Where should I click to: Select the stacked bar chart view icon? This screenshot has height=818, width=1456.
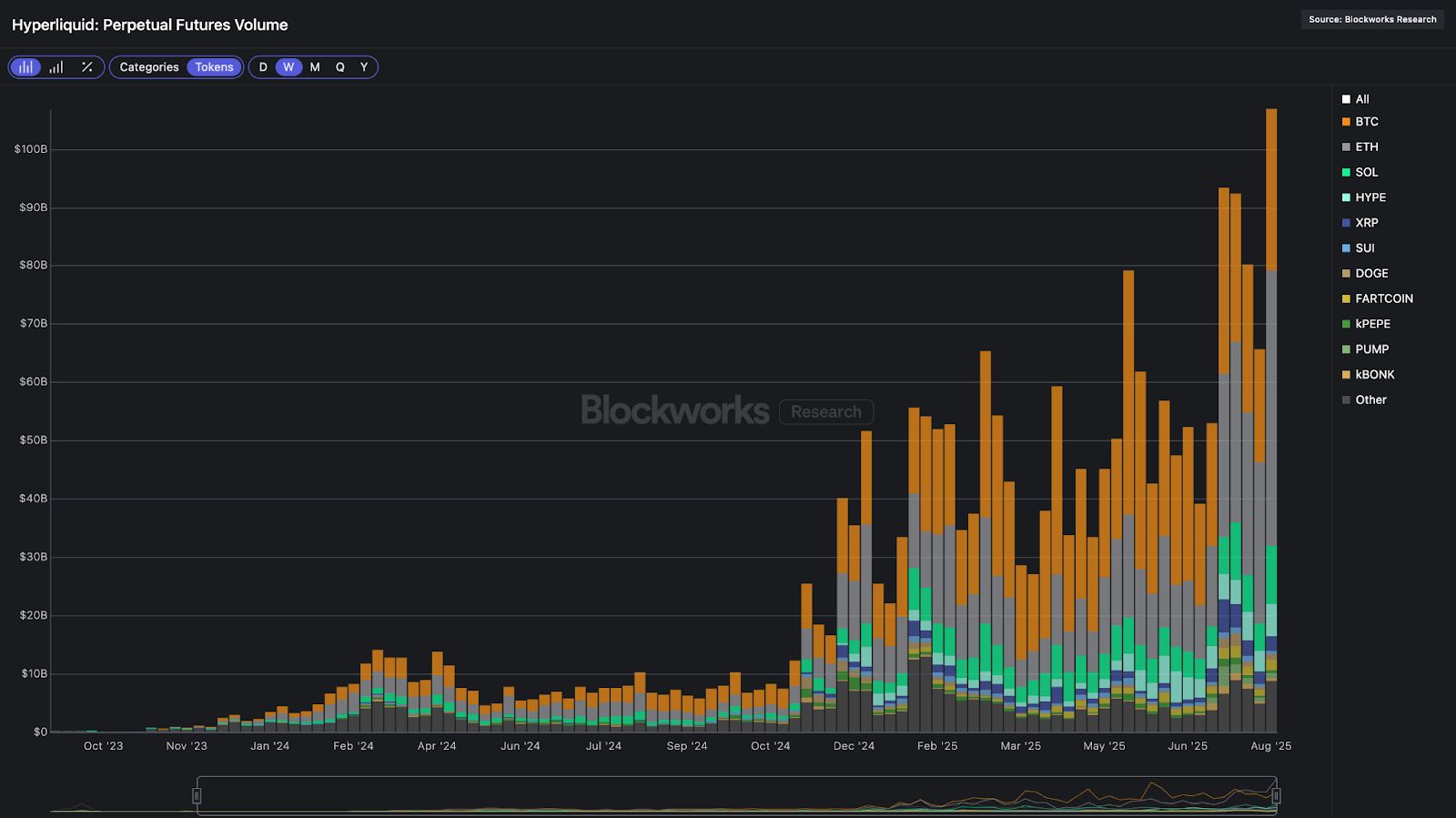pos(25,67)
